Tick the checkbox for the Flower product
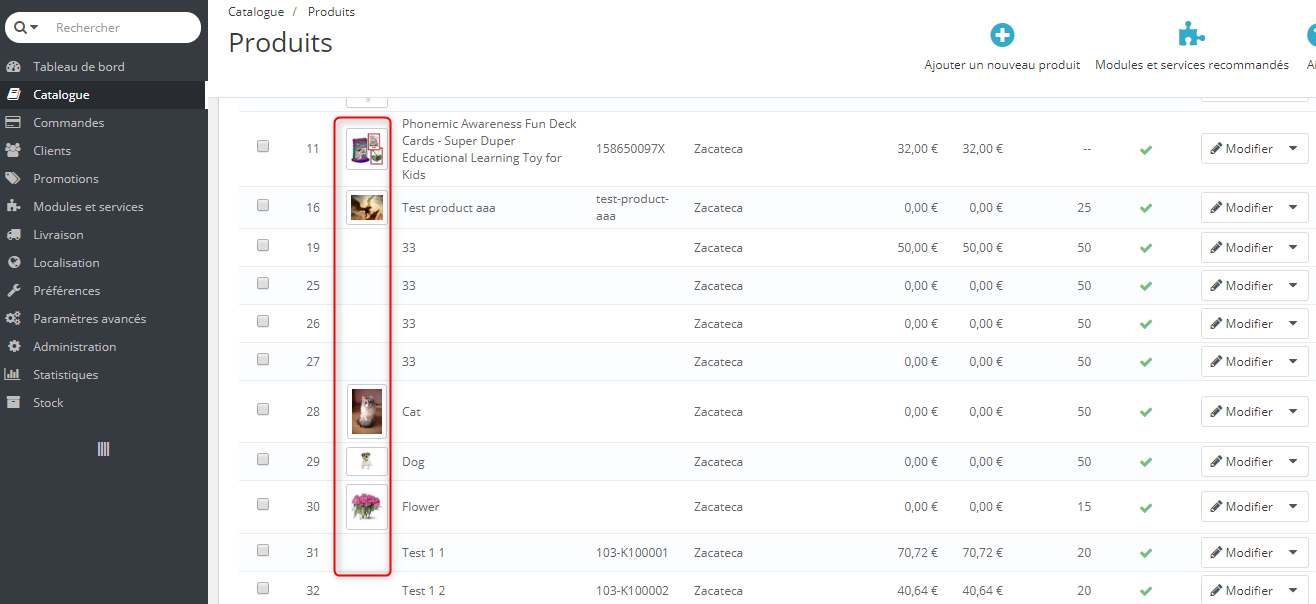 click(x=263, y=504)
